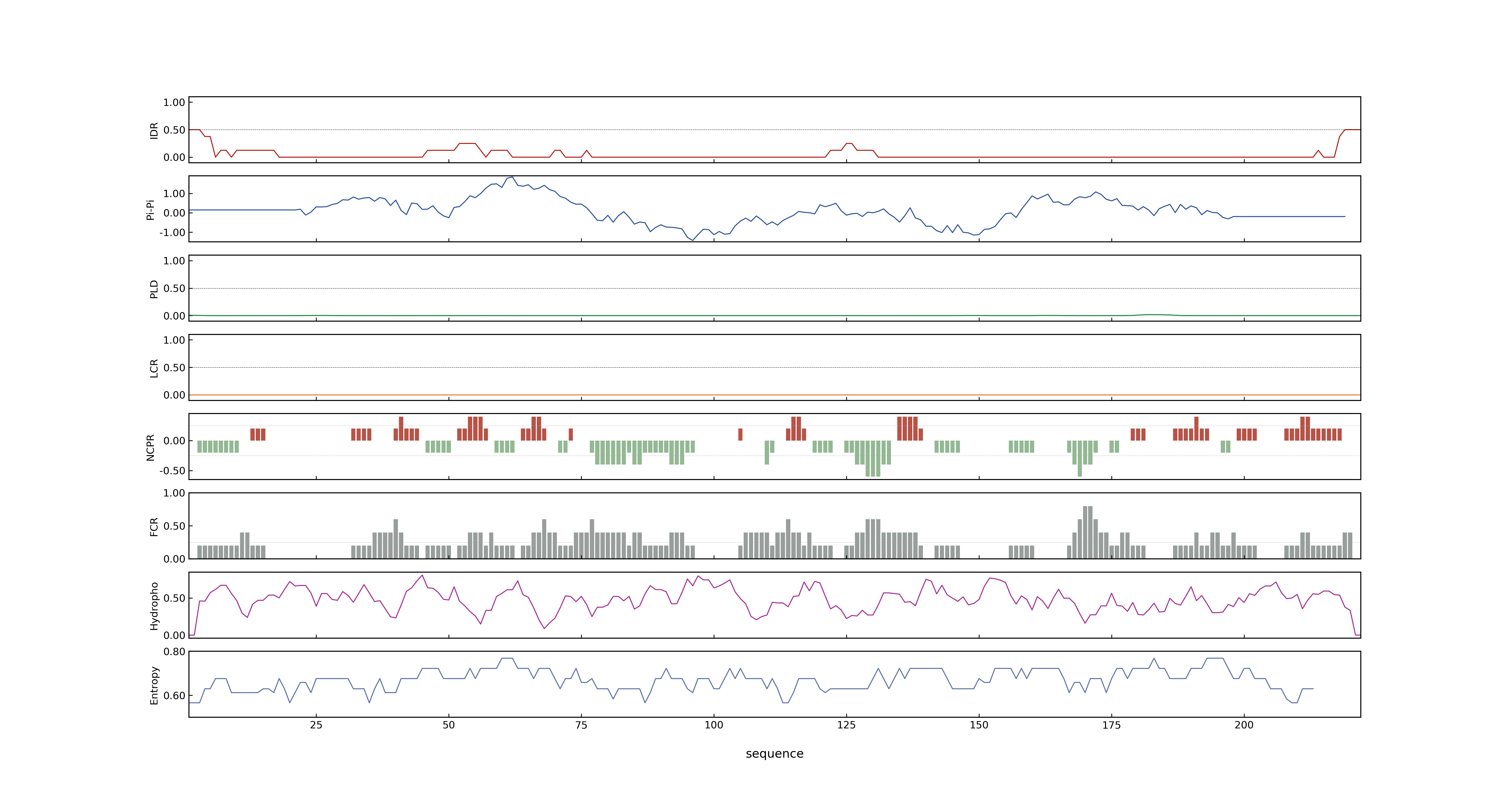The height and width of the screenshot is (806, 1512).
Task: Click the LCR axis label
Action: click(154, 368)
